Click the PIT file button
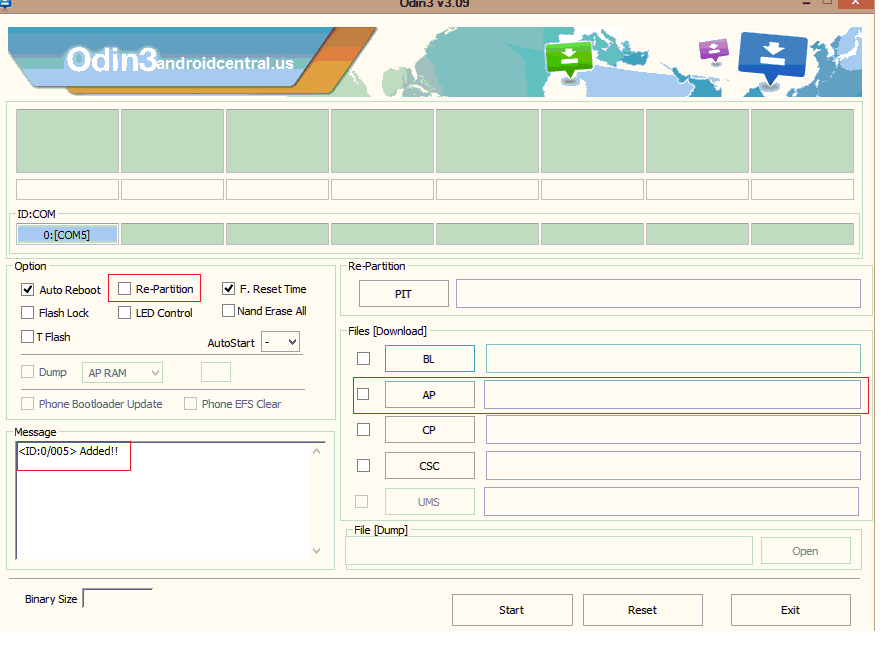This screenshot has width=882, height=648. (403, 294)
